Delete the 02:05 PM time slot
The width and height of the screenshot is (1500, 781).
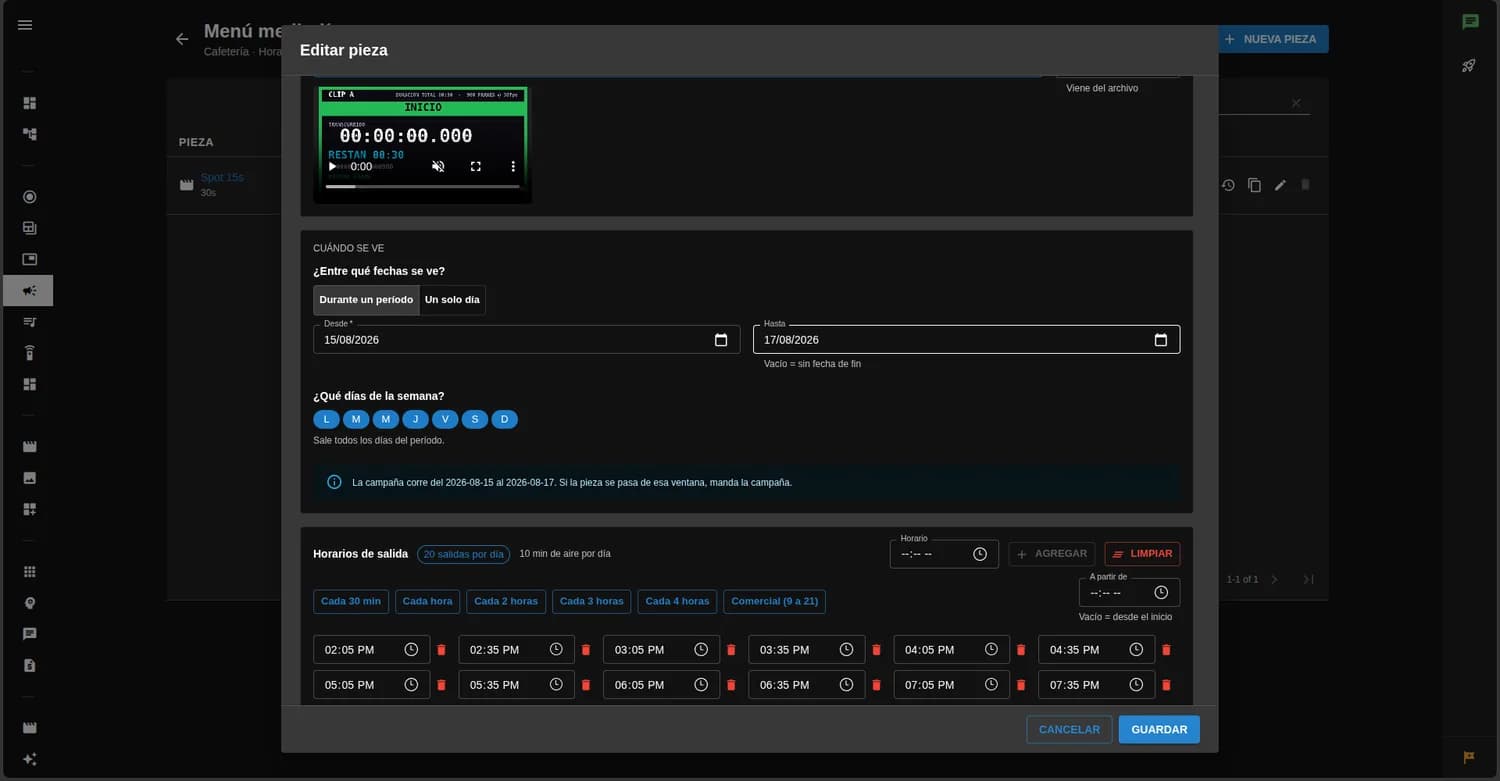(x=441, y=650)
